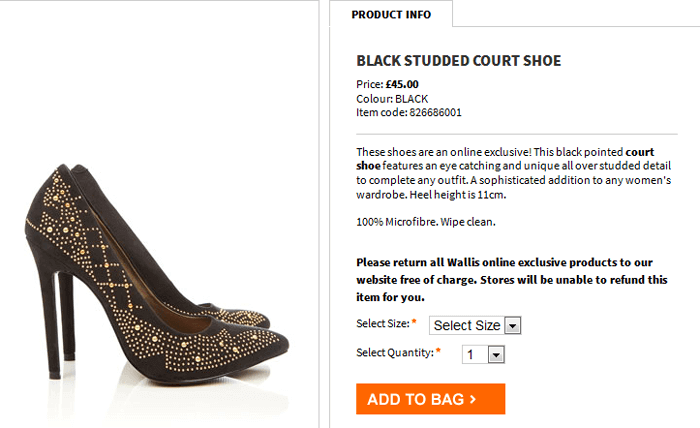Viewport: 700px width, 428px height.
Task: Open the quantity selector showing 1
Action: [x=484, y=354]
